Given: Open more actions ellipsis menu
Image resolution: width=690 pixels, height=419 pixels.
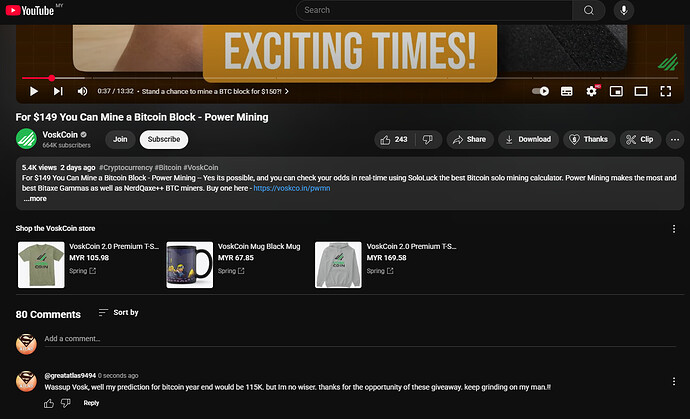Looking at the screenshot, I should (x=675, y=140).
